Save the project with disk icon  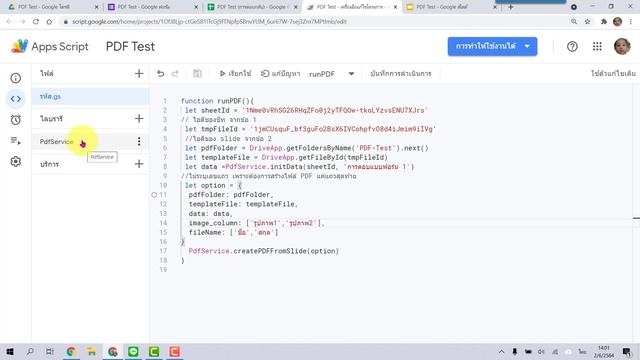tap(197, 73)
